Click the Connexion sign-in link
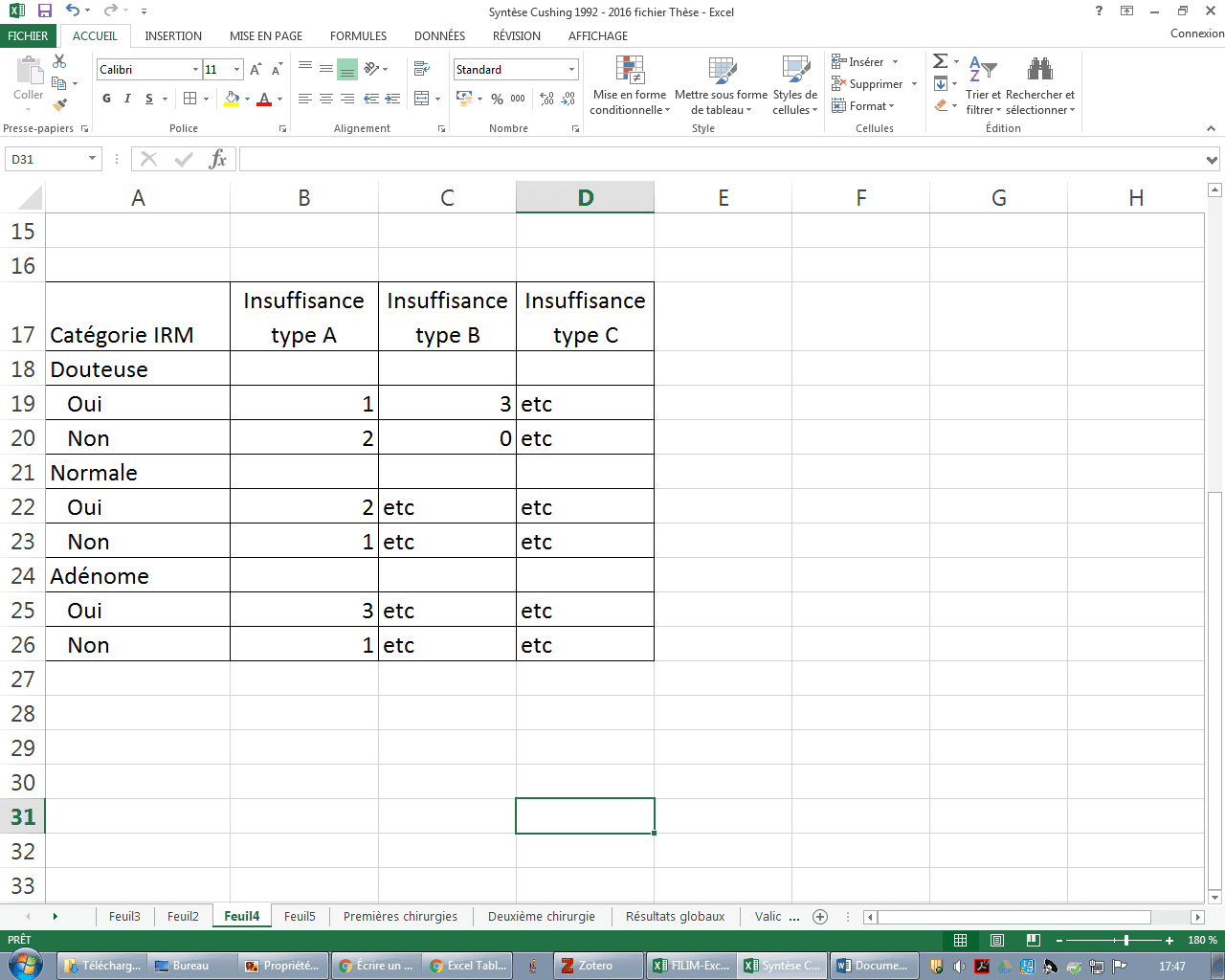Viewport: 1225px width, 980px height. coord(1196,33)
